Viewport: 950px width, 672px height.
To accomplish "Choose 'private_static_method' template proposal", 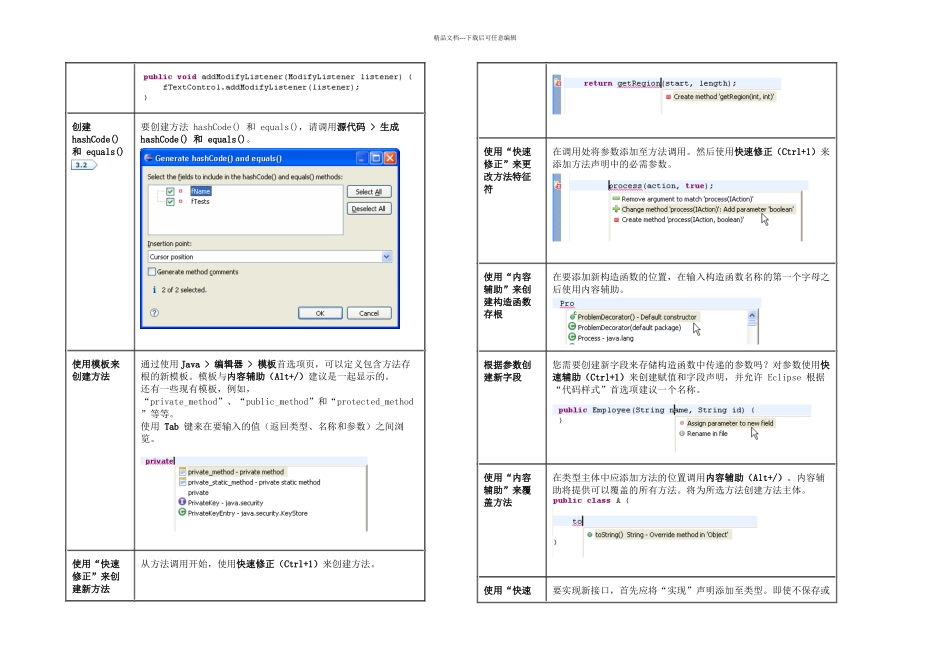I will [254, 482].
